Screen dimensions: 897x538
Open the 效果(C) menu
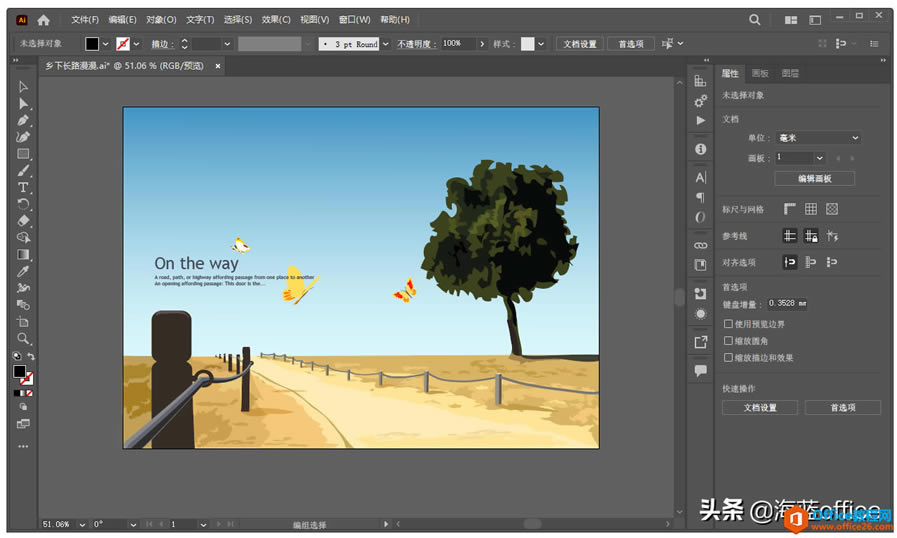click(276, 20)
